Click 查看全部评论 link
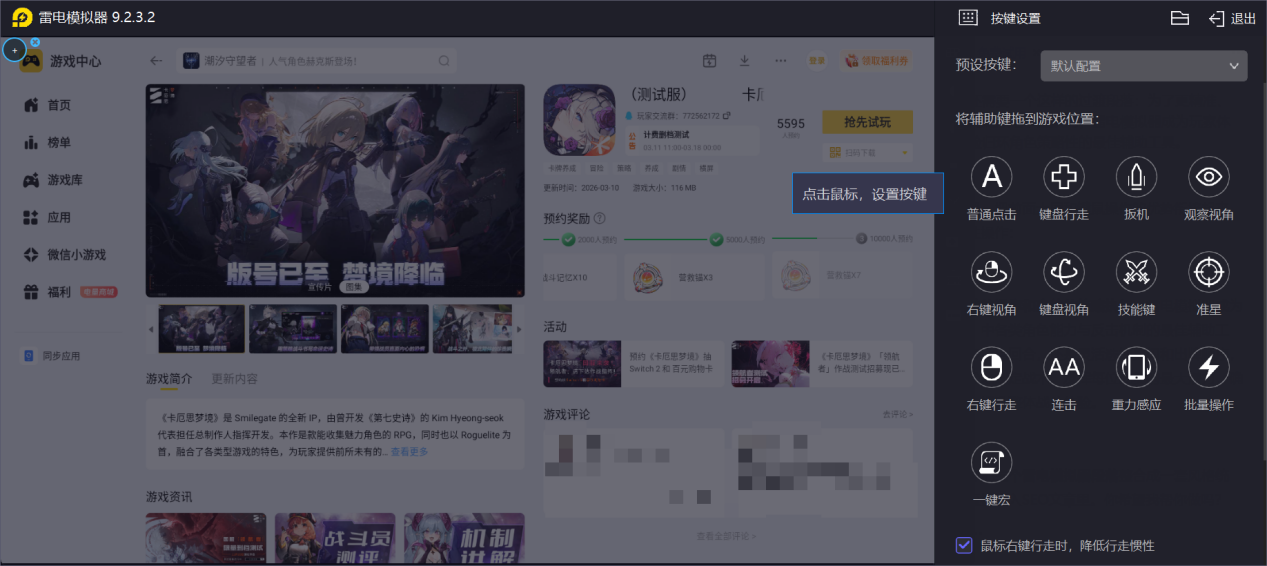The height and width of the screenshot is (566, 1267). click(727, 537)
